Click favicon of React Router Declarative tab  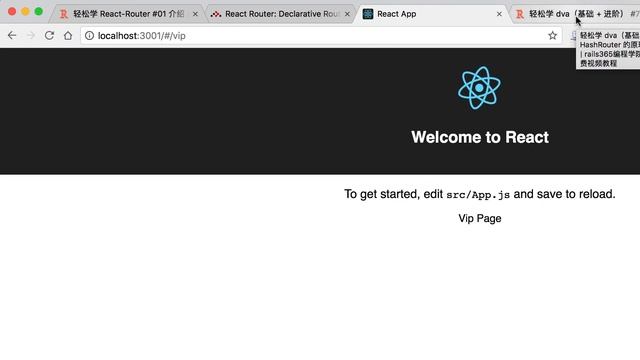tap(216, 14)
